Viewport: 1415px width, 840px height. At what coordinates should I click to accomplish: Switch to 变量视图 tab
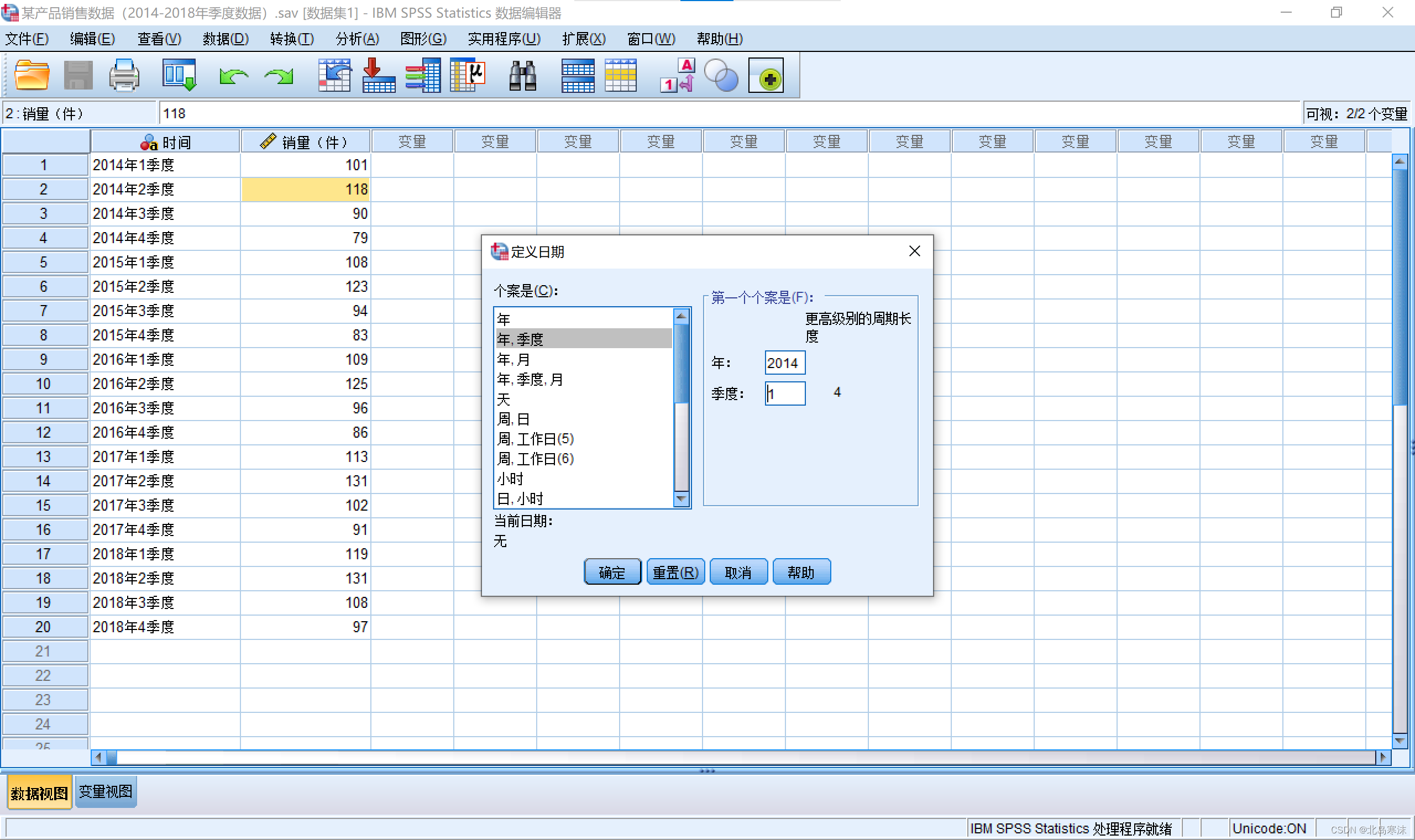[105, 791]
